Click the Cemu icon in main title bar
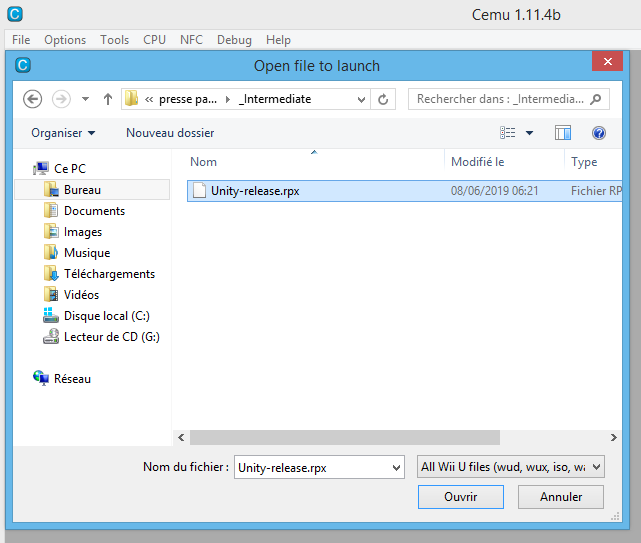641x543 pixels. click(15, 14)
